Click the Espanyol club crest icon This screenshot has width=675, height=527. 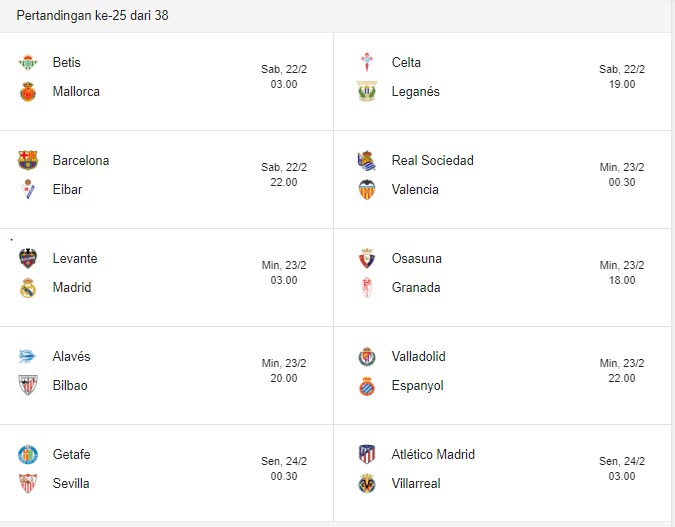click(366, 386)
